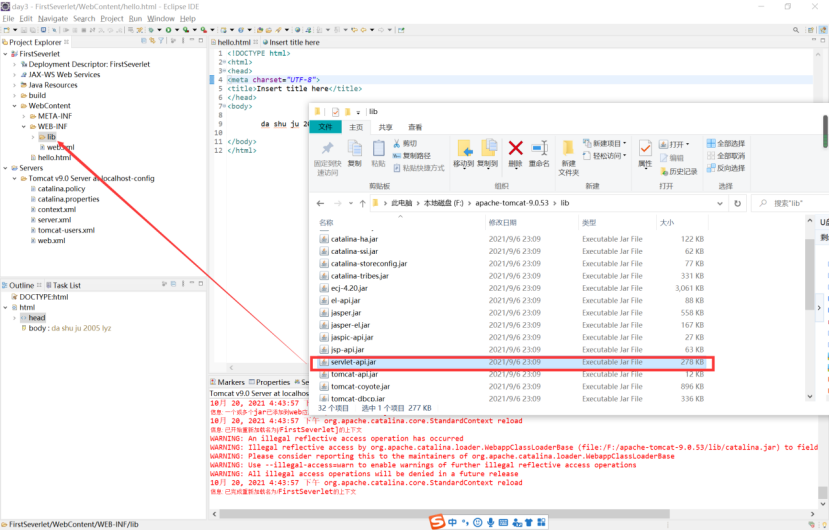Open the Eclipse Project menu

[x=112, y=19]
